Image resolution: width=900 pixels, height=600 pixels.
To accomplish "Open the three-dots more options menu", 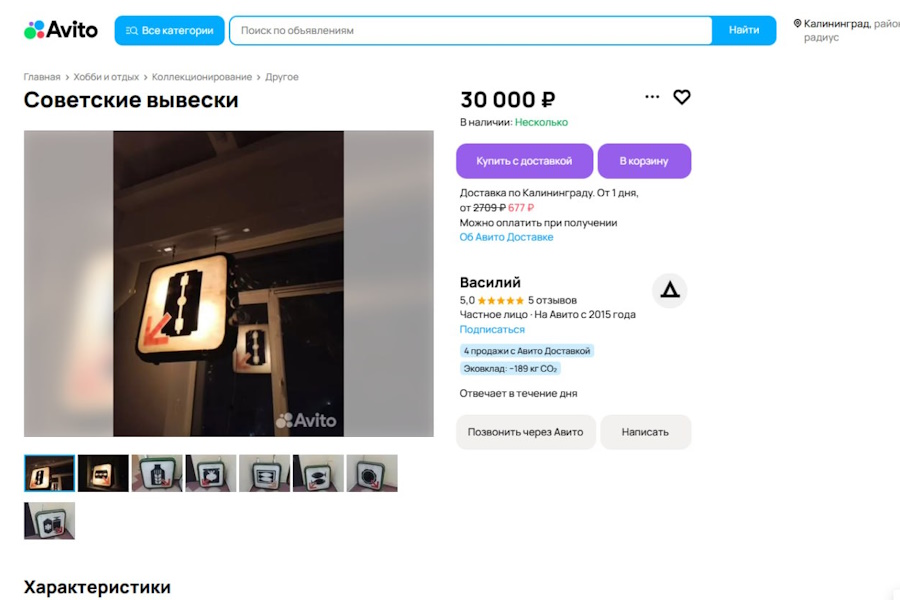I will point(652,97).
